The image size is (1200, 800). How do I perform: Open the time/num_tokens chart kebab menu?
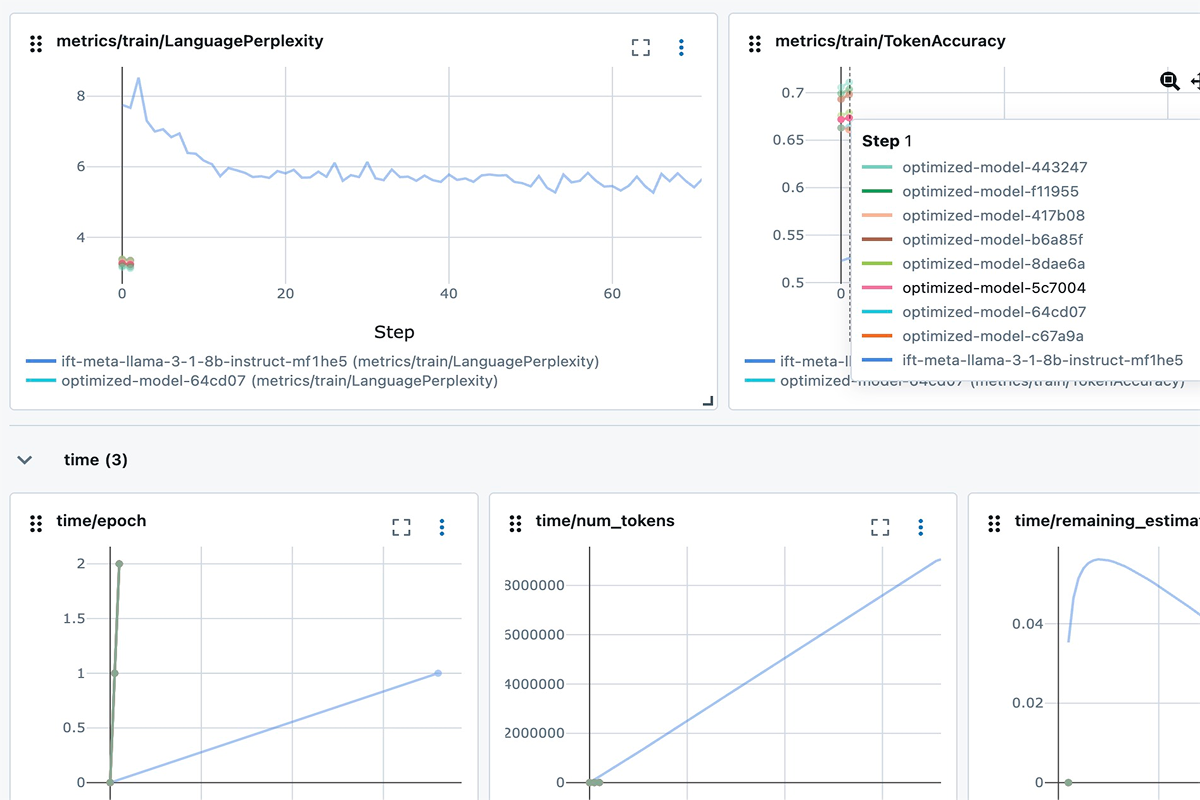click(x=920, y=527)
